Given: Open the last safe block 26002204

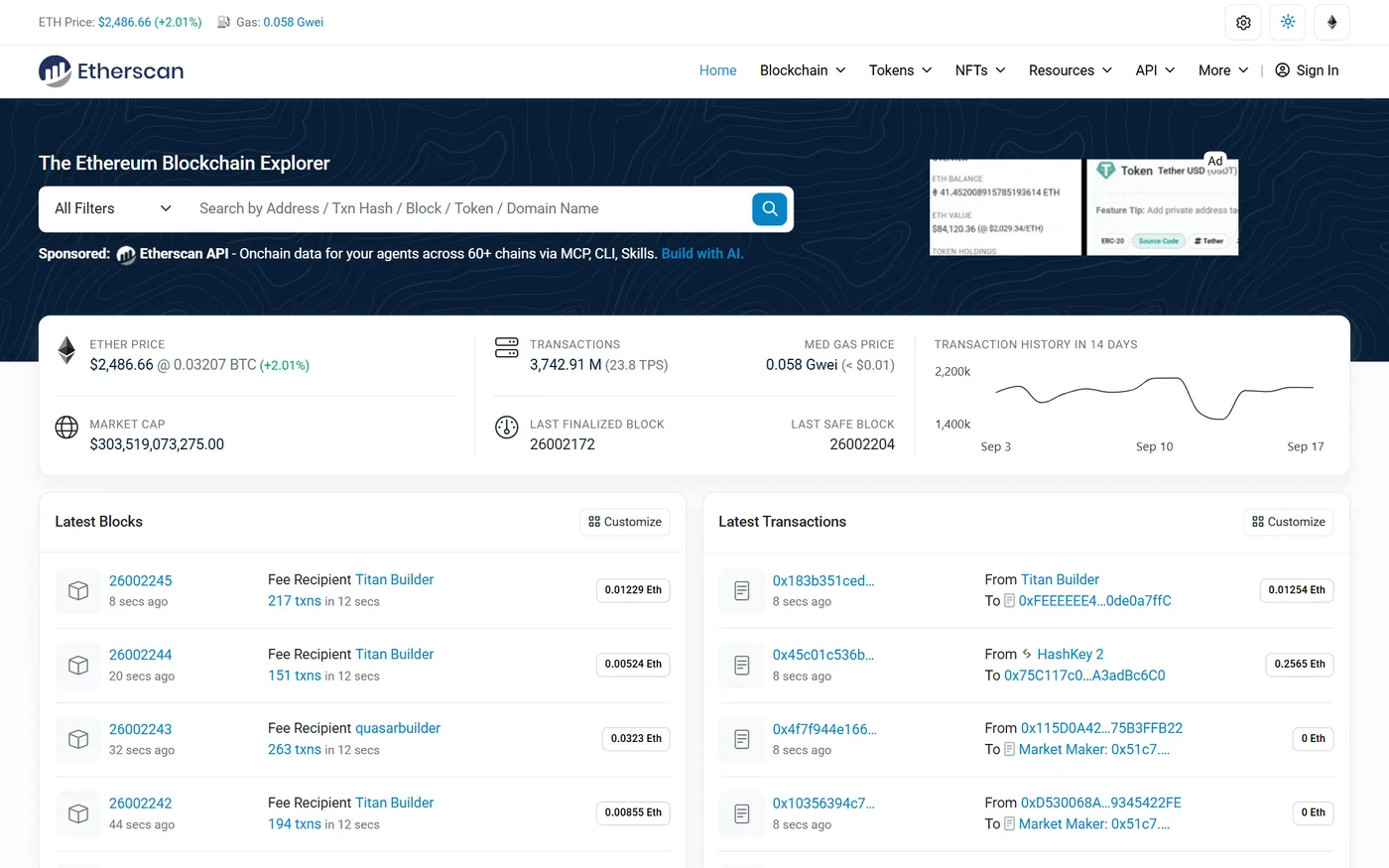Looking at the screenshot, I should tap(862, 444).
